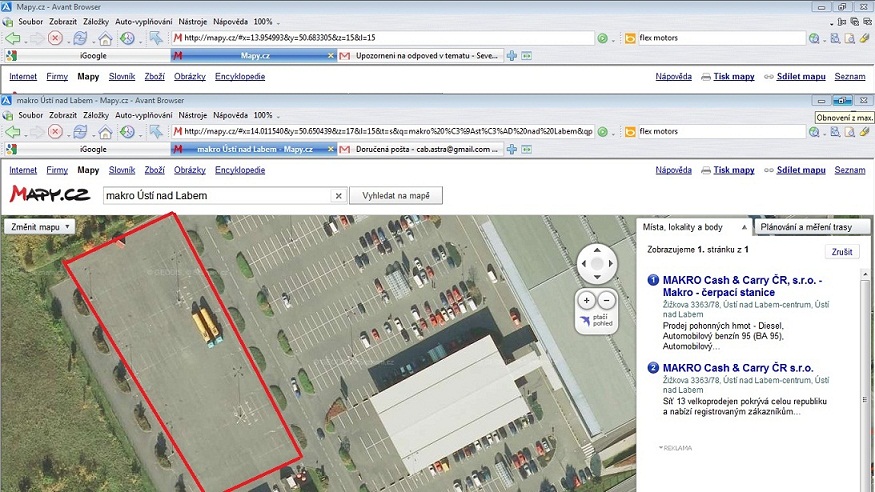The width and height of the screenshot is (875, 492).
Task: Click green Go button beside makro window URL
Action: (603, 132)
